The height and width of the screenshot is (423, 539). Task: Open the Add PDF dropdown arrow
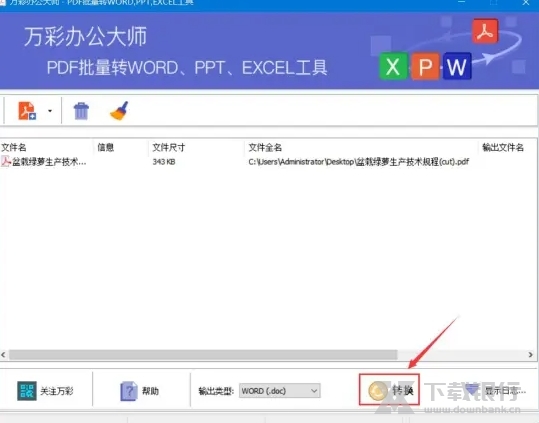coord(50,111)
